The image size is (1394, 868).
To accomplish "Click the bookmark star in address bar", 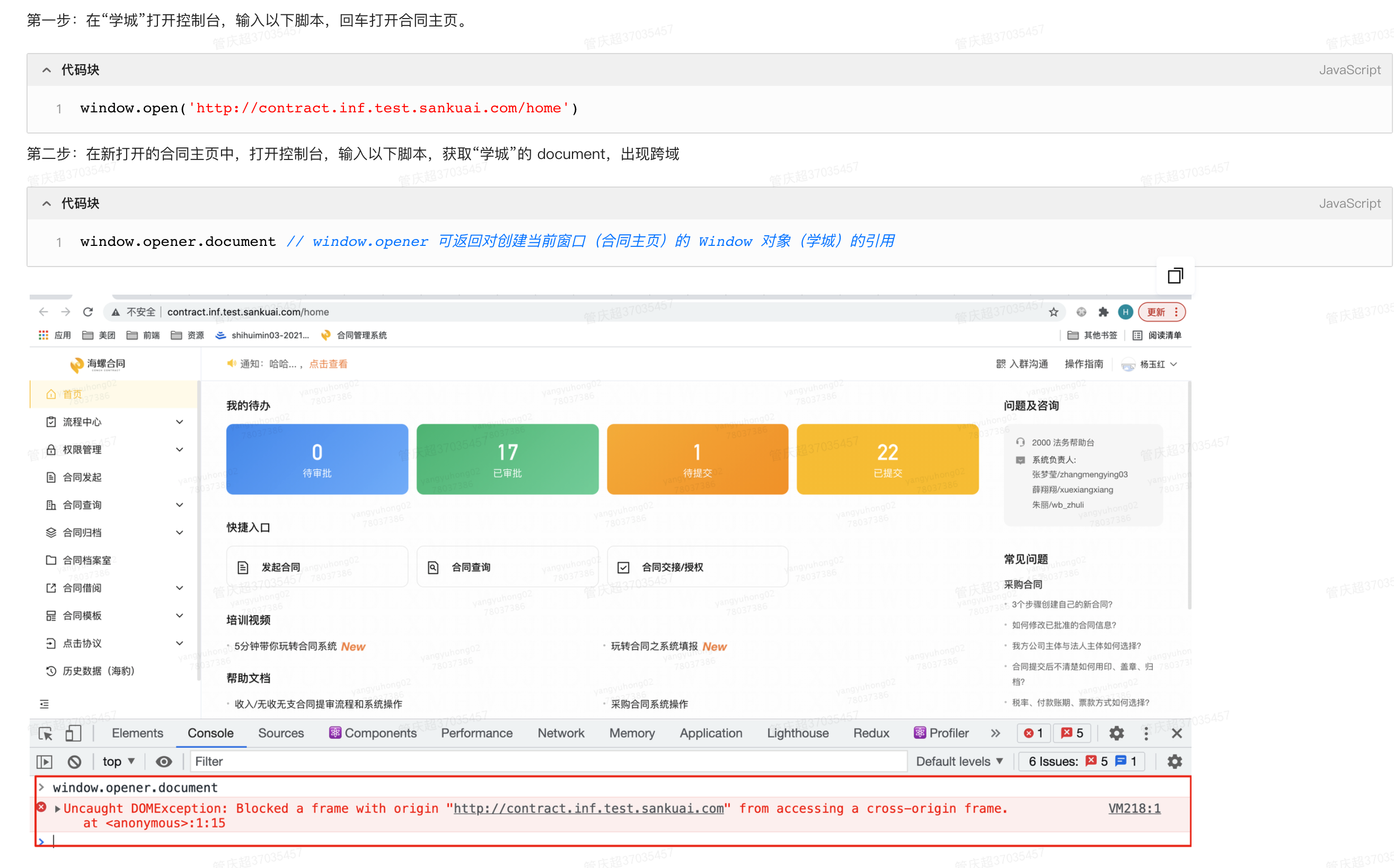I will (x=1053, y=312).
